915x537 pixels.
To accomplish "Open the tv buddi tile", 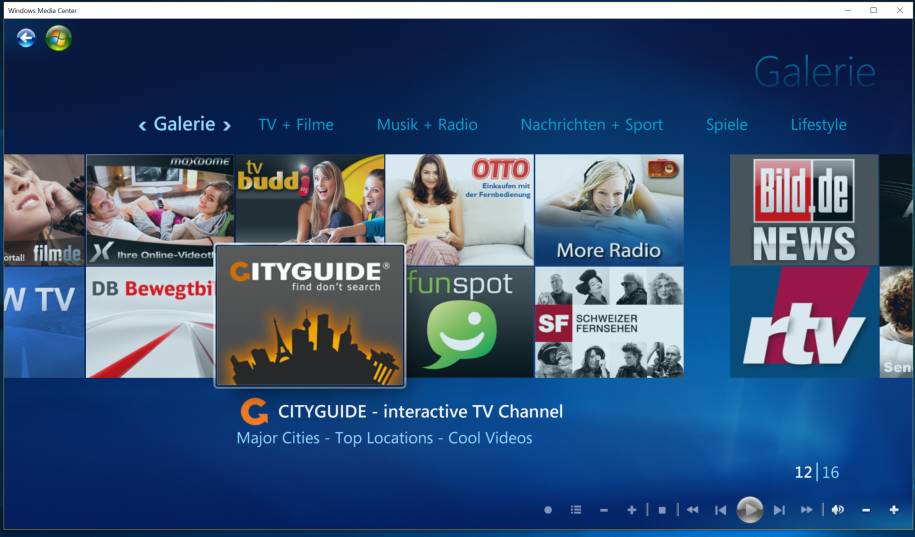I will (x=310, y=199).
